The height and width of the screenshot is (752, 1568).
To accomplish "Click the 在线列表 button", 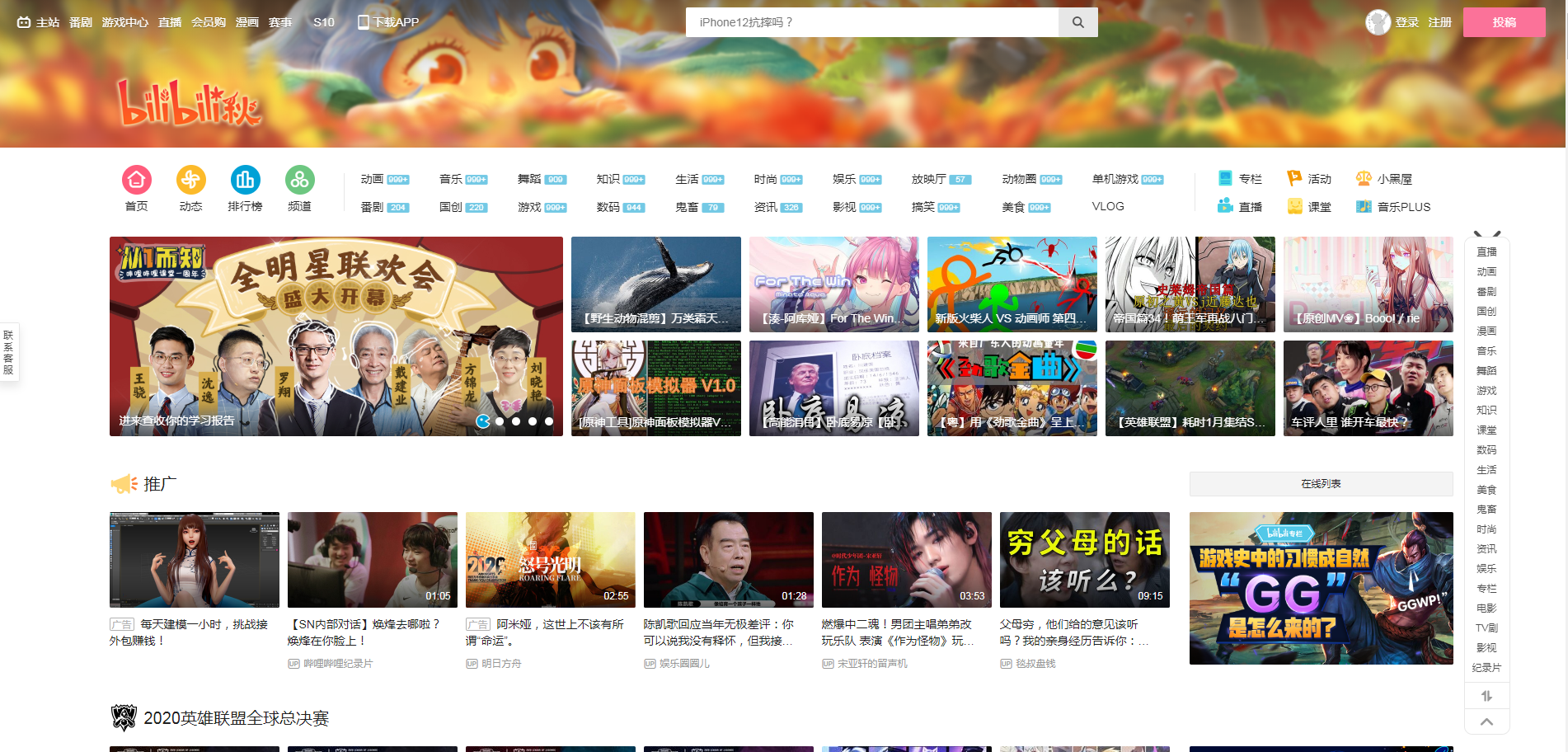I will [1321, 484].
